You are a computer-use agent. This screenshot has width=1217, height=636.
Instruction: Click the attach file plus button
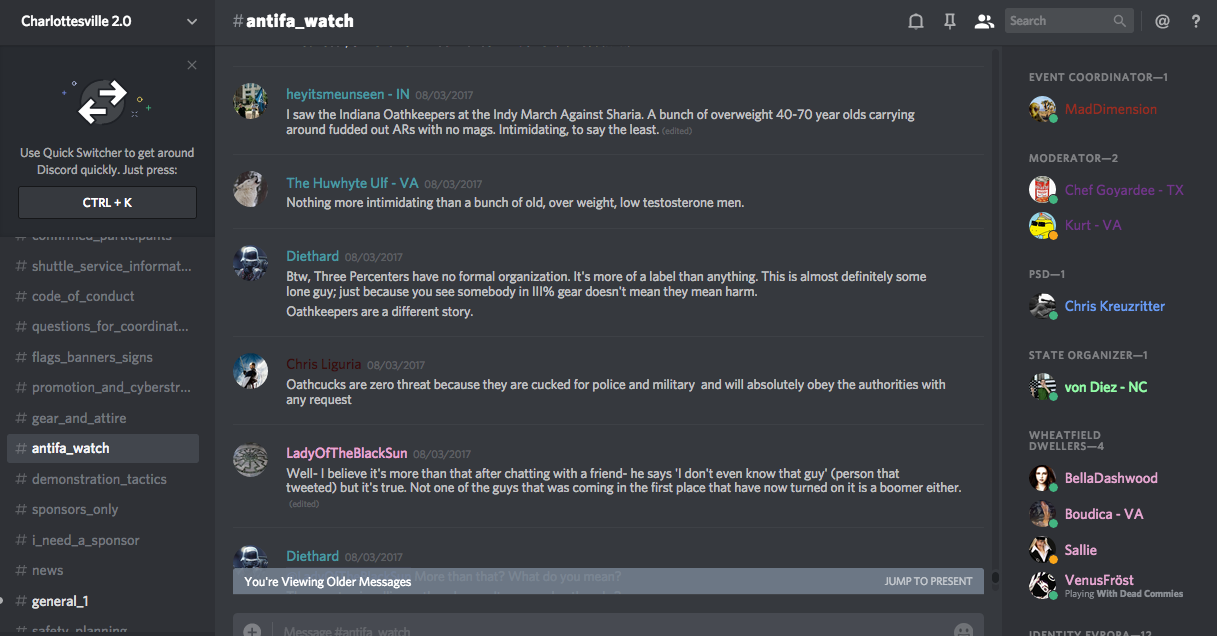(252, 630)
